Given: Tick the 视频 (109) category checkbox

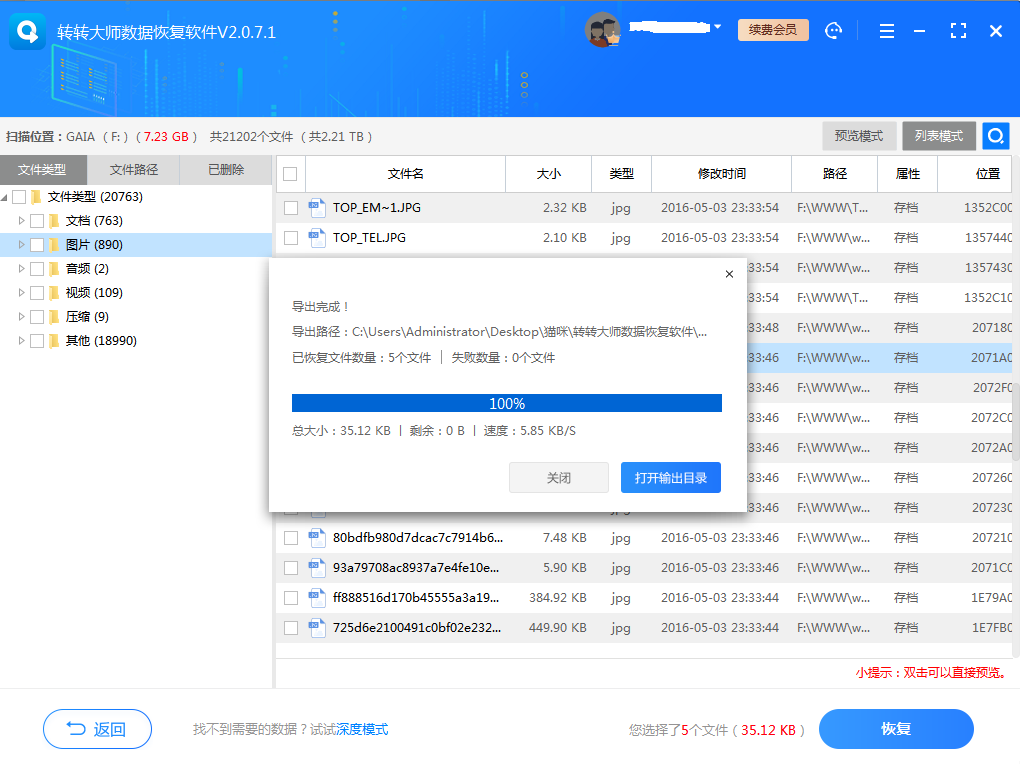Looking at the screenshot, I should [37, 293].
